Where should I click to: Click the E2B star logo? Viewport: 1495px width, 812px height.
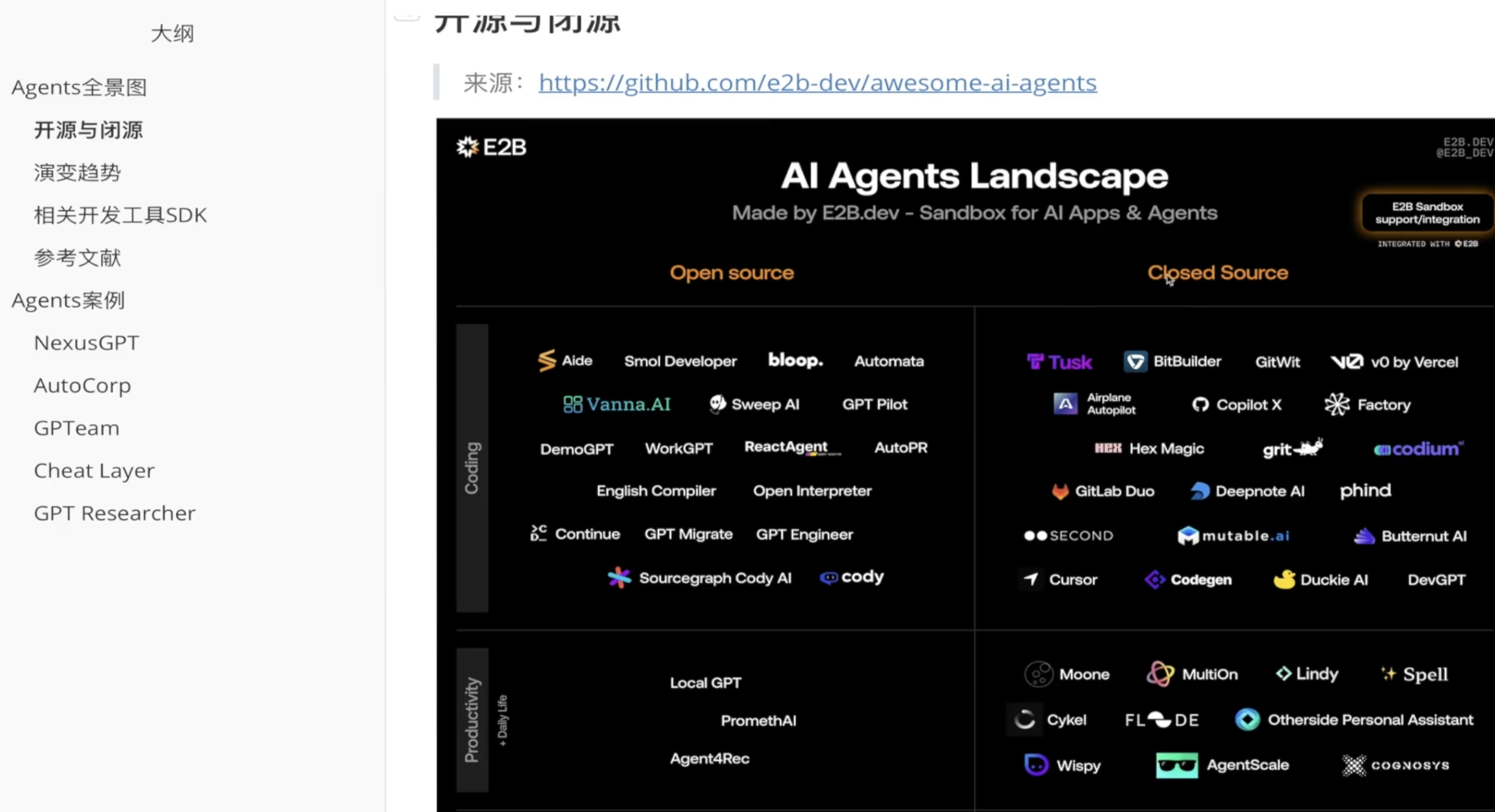pos(467,147)
